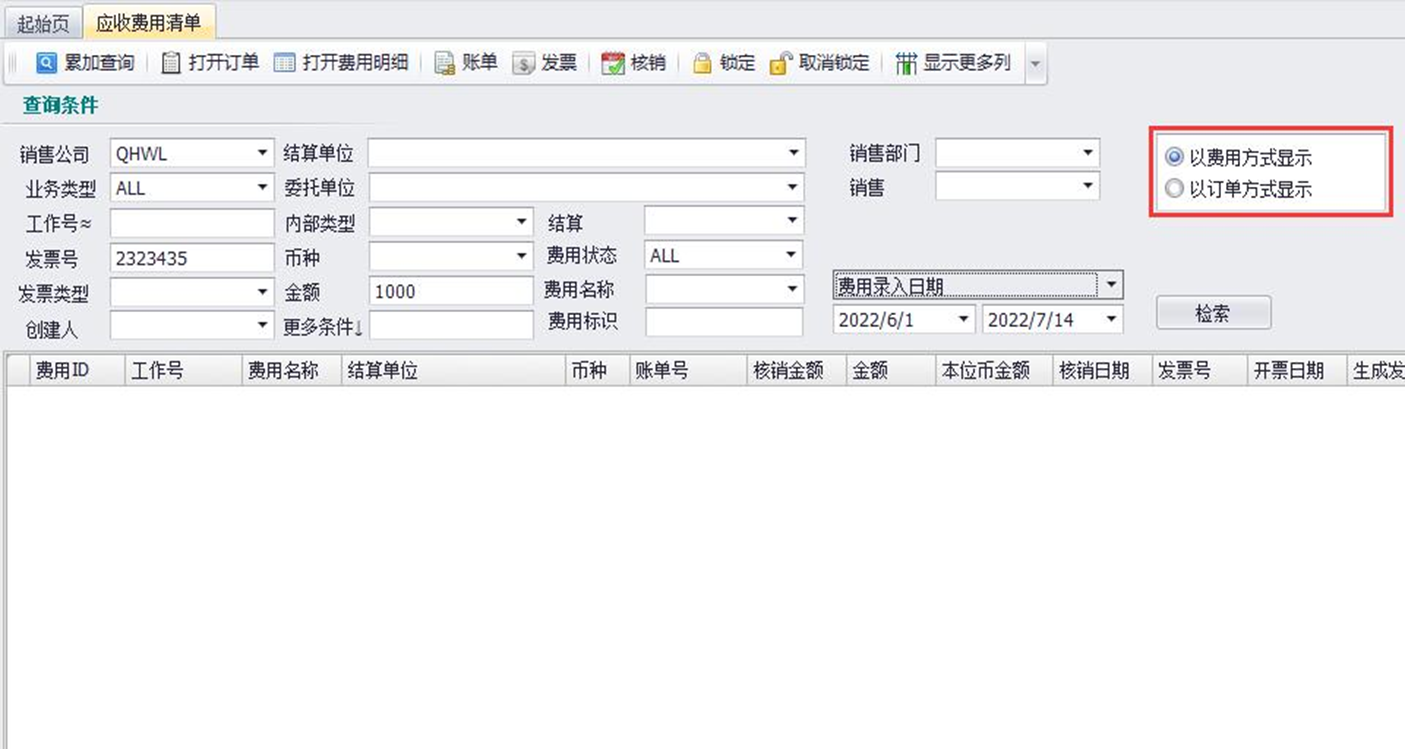This screenshot has height=749, width=1405.
Task: Click the 打开费用明细 toolbar icon
Action: 285,63
